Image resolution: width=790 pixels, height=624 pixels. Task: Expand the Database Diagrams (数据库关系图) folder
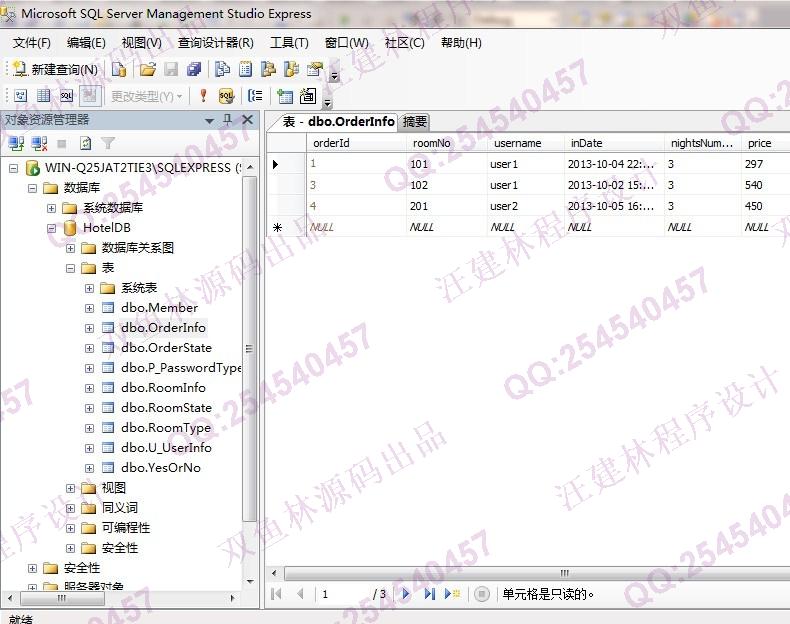click(71, 248)
